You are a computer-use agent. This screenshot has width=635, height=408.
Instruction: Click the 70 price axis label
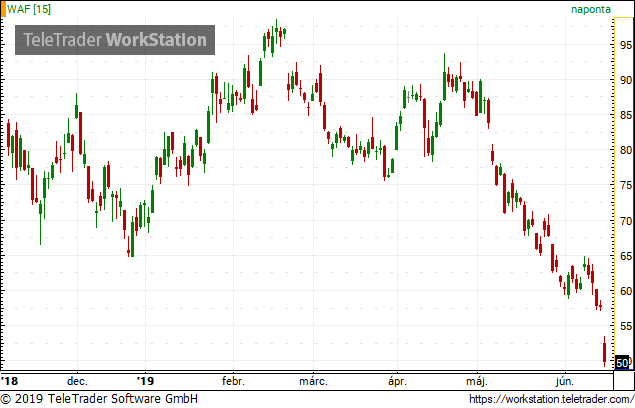[626, 221]
